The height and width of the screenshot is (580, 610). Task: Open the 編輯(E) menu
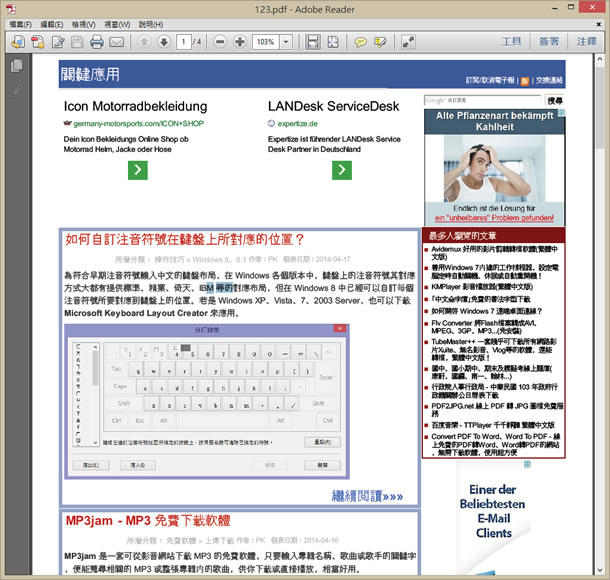tap(52, 25)
